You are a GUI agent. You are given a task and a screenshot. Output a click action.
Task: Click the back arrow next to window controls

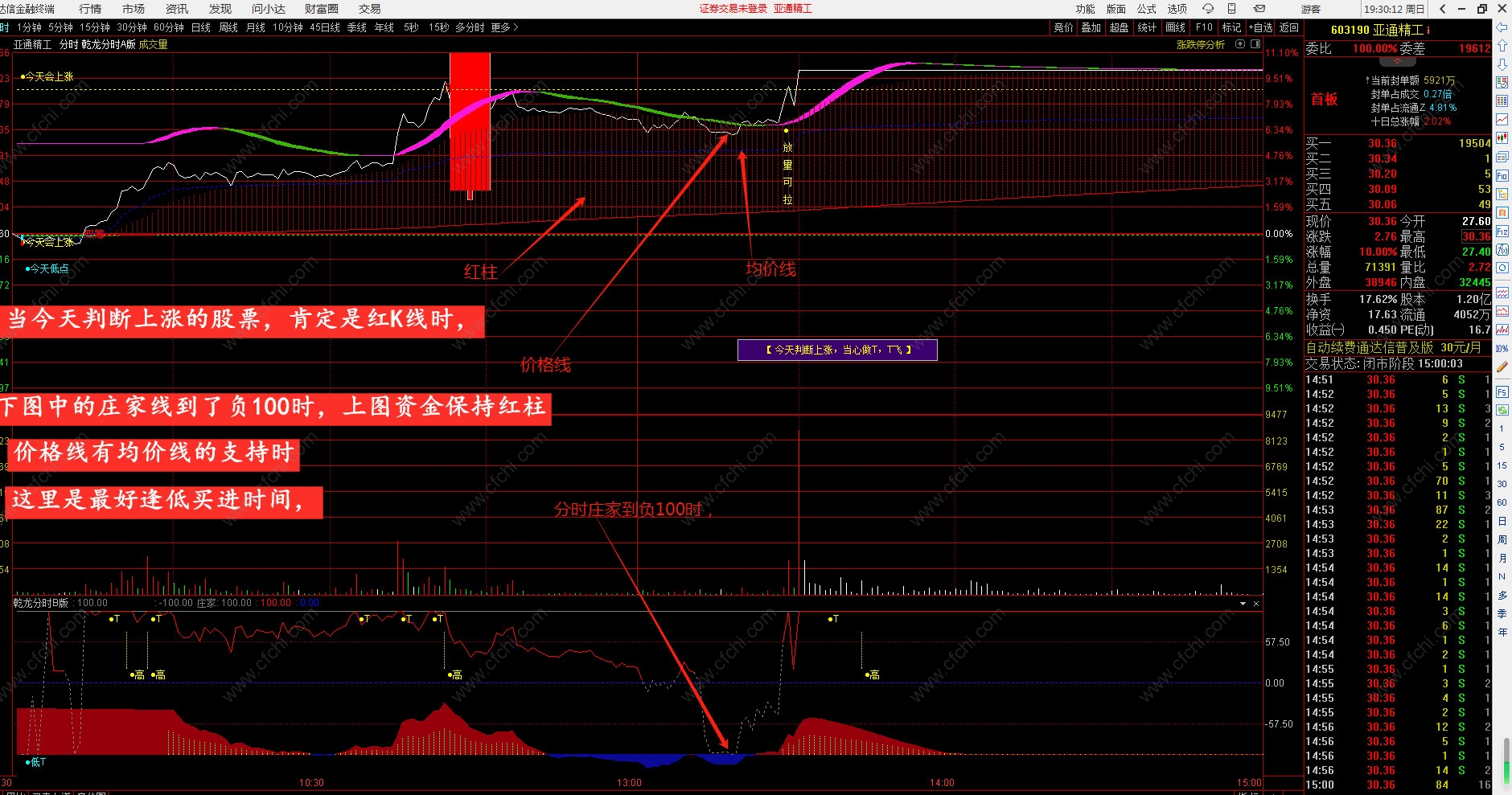click(1443, 9)
